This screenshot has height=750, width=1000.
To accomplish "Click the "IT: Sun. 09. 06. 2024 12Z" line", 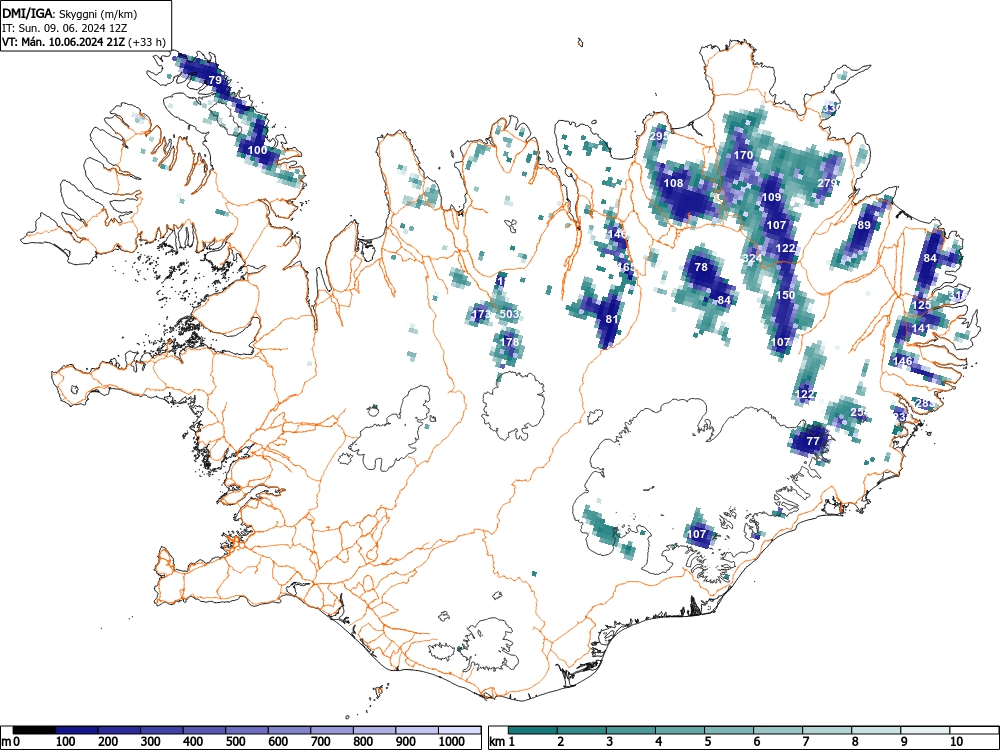I will (x=64, y=28).
